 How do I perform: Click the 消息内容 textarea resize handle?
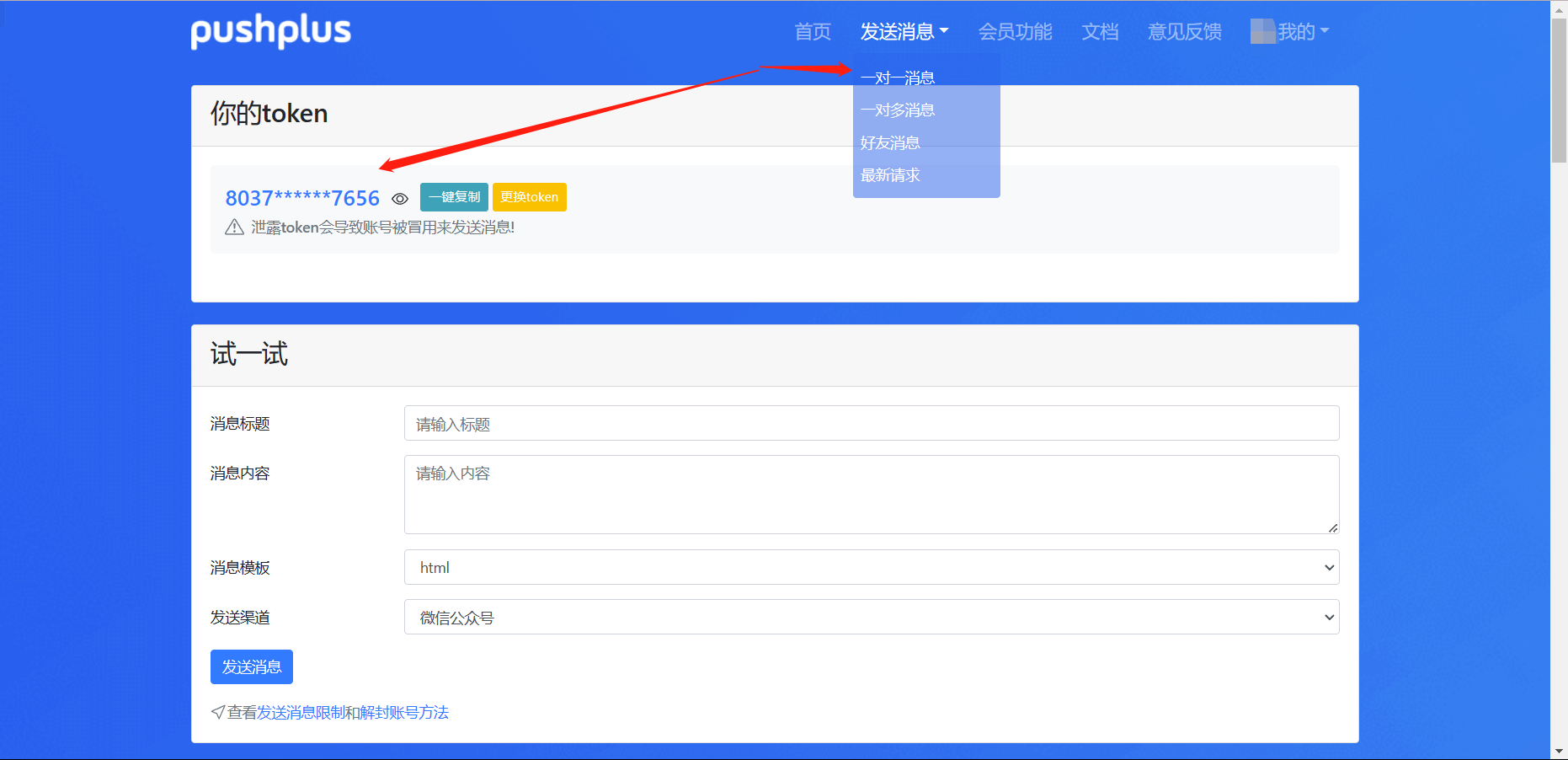click(1333, 527)
